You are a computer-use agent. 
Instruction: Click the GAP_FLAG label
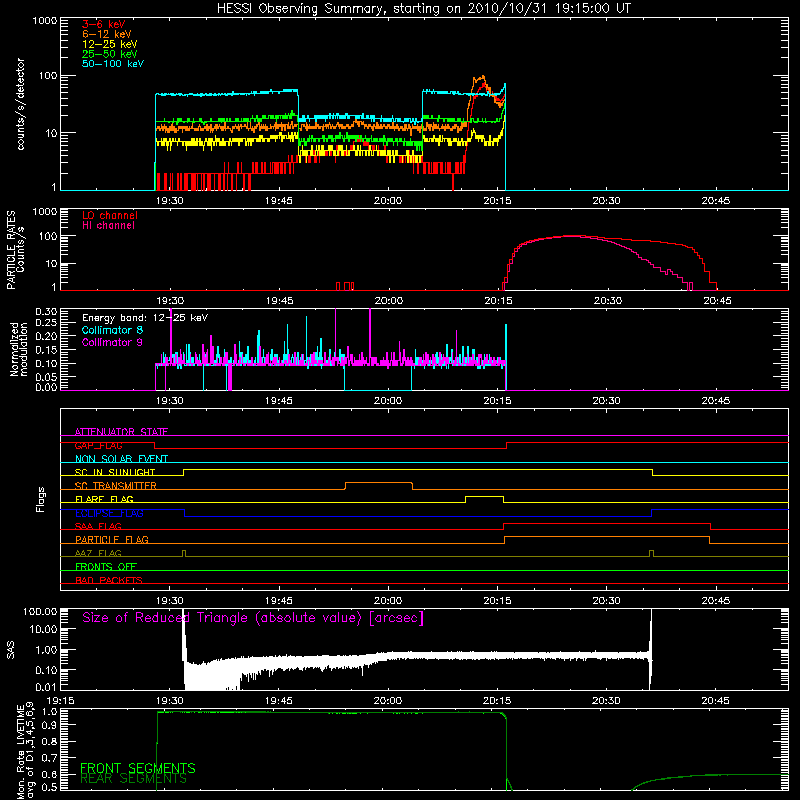[x=98, y=445]
